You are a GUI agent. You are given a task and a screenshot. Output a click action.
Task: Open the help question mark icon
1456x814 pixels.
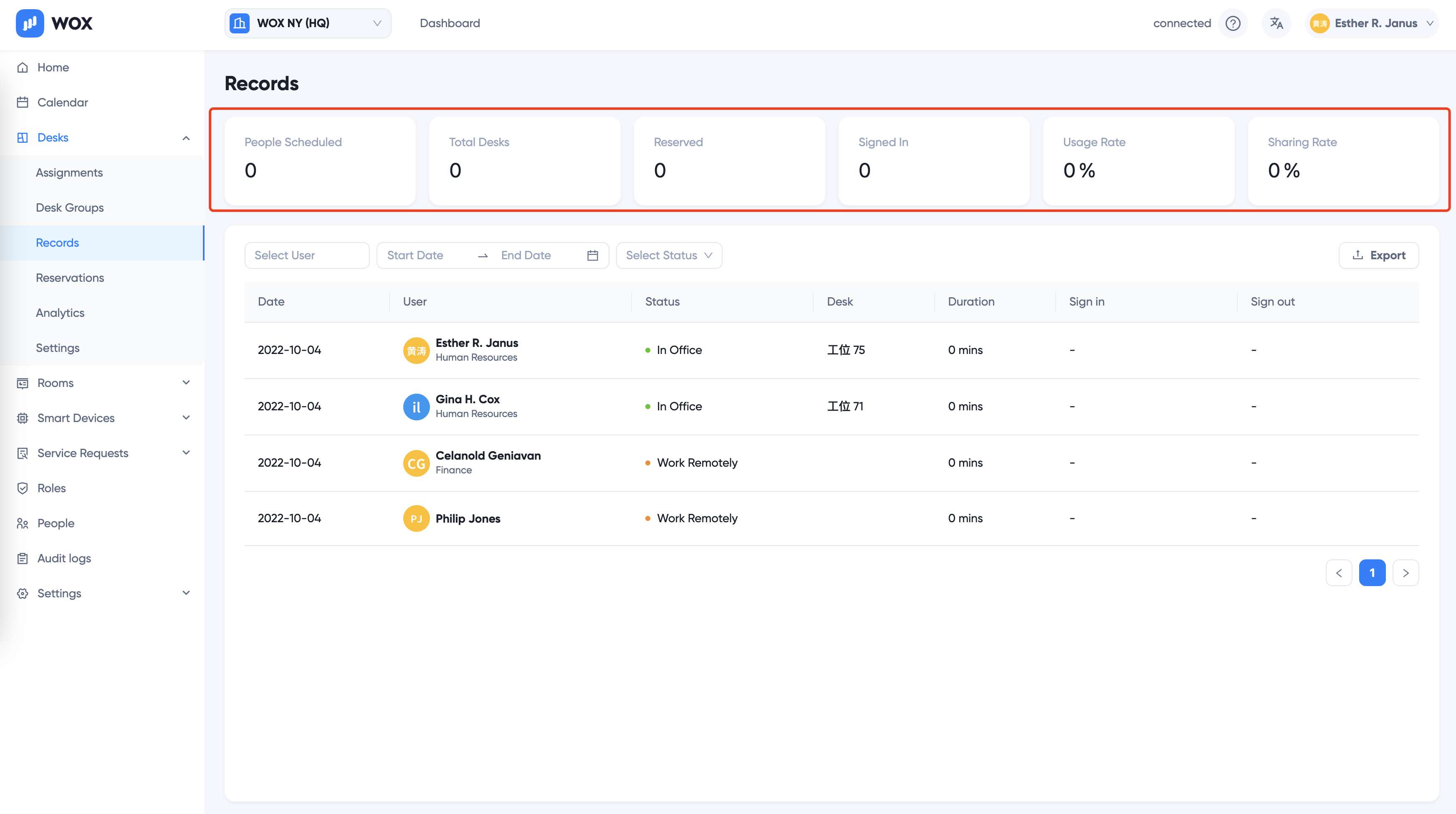pos(1233,23)
